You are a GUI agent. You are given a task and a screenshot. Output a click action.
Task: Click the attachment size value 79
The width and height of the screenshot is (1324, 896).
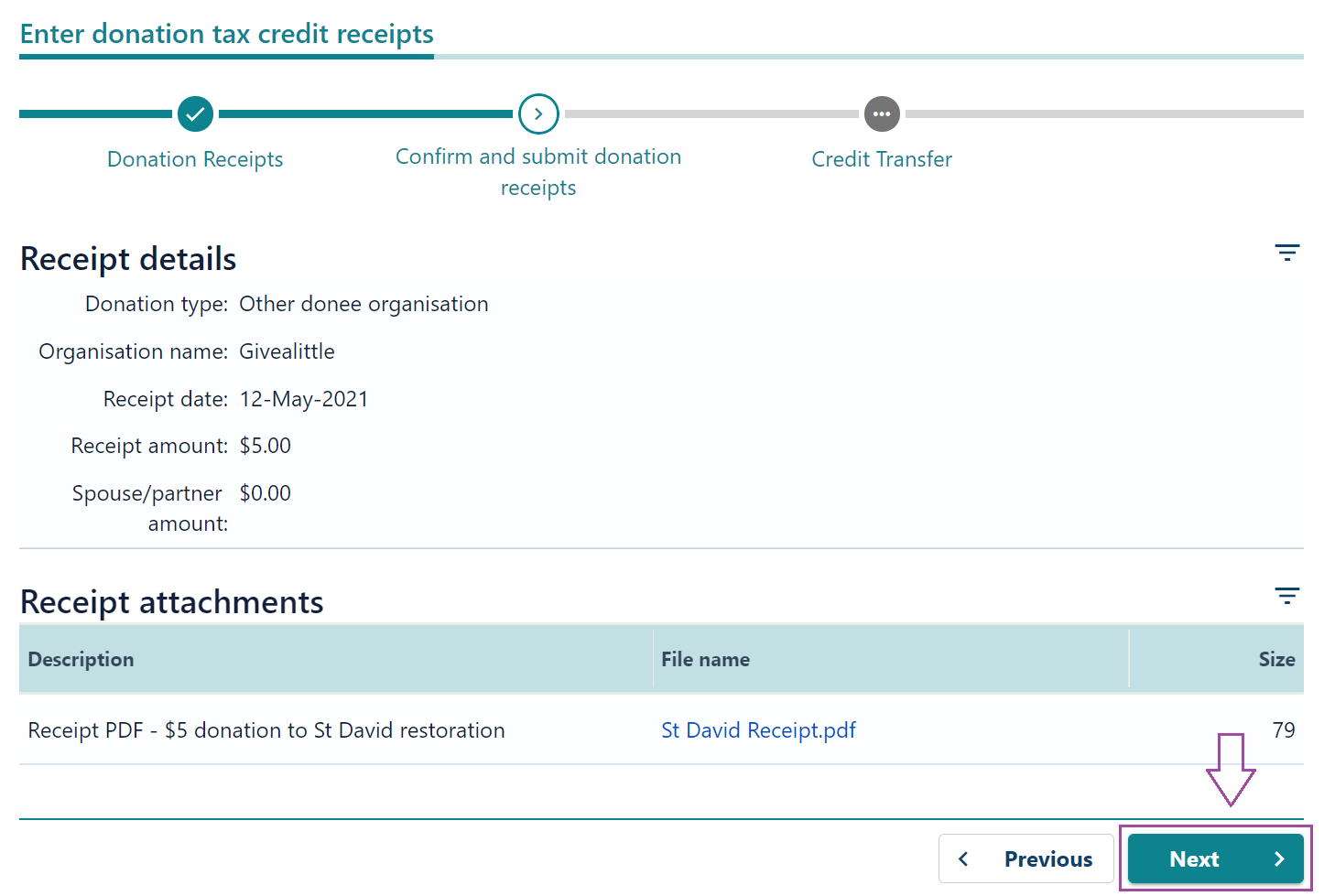(x=1284, y=730)
